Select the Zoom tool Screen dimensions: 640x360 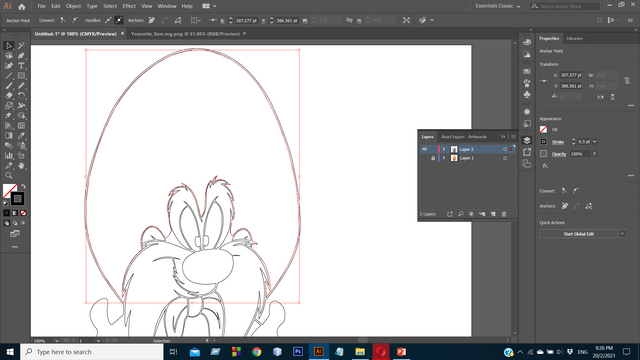(x=9, y=176)
